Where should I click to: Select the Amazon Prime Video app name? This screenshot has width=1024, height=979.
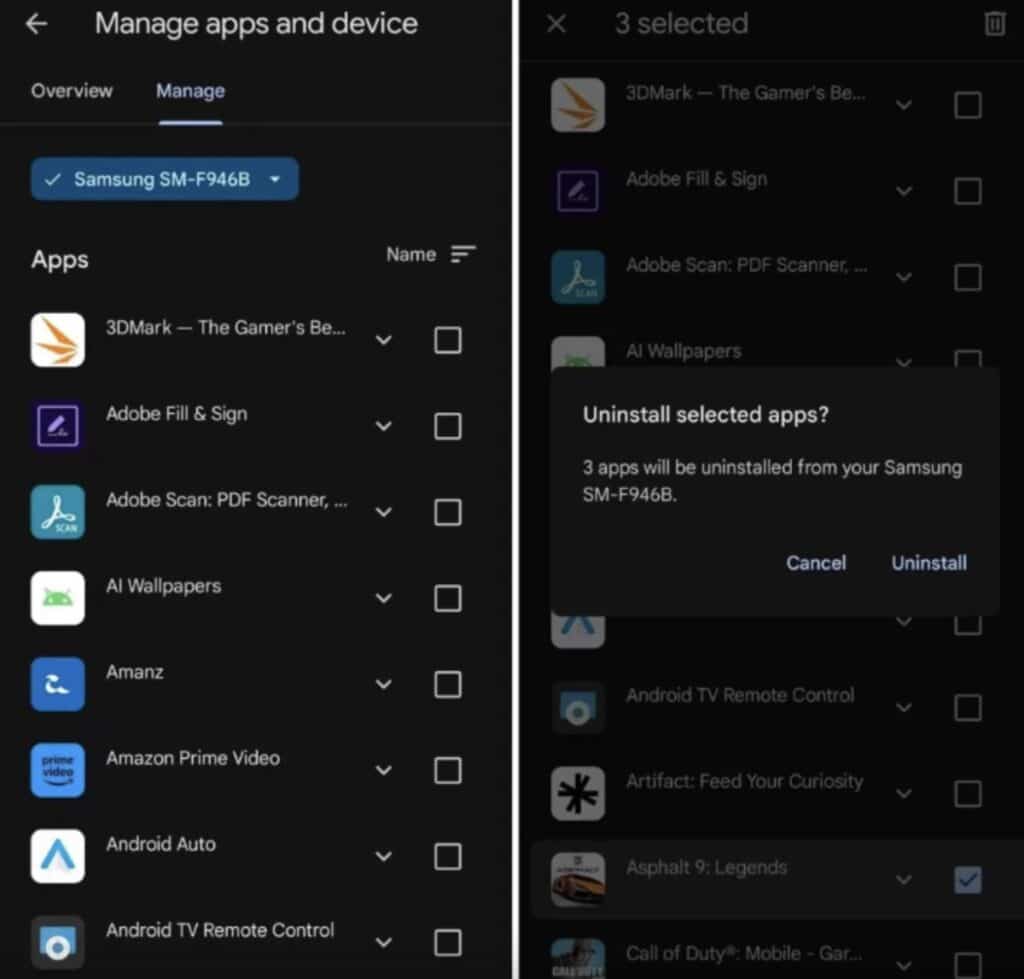click(193, 758)
